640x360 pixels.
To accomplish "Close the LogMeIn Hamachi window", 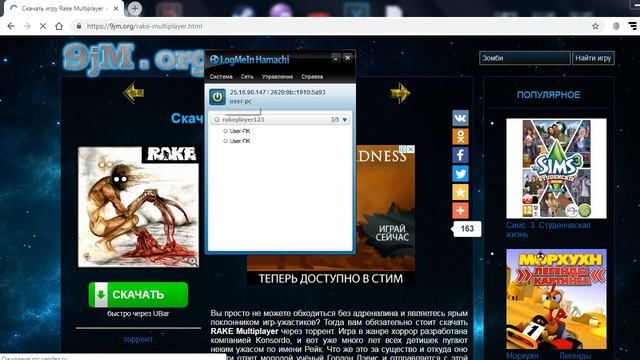I will coord(348,58).
